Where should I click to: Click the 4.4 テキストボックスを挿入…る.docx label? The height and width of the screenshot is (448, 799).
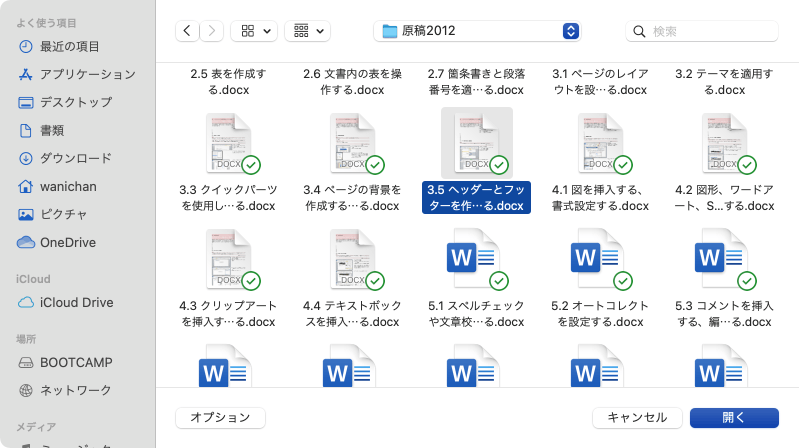click(353, 313)
